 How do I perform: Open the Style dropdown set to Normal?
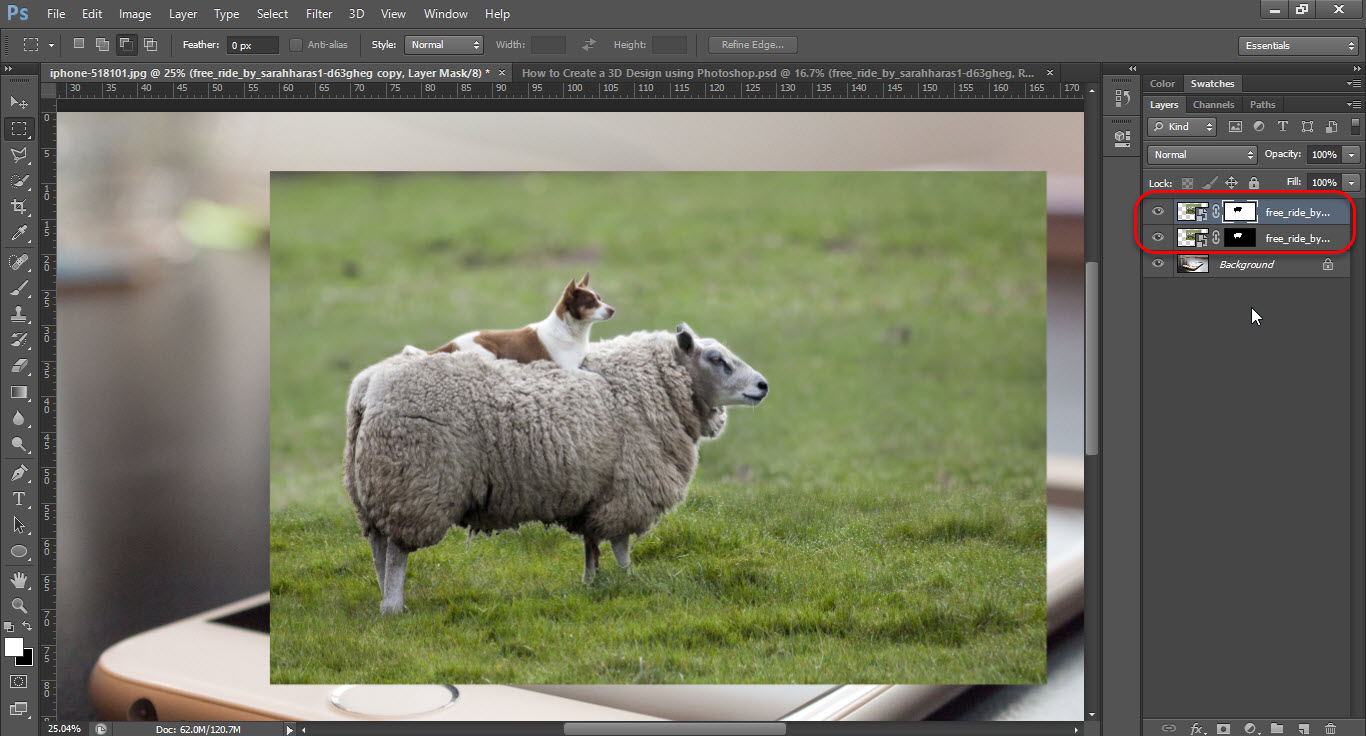coord(444,45)
